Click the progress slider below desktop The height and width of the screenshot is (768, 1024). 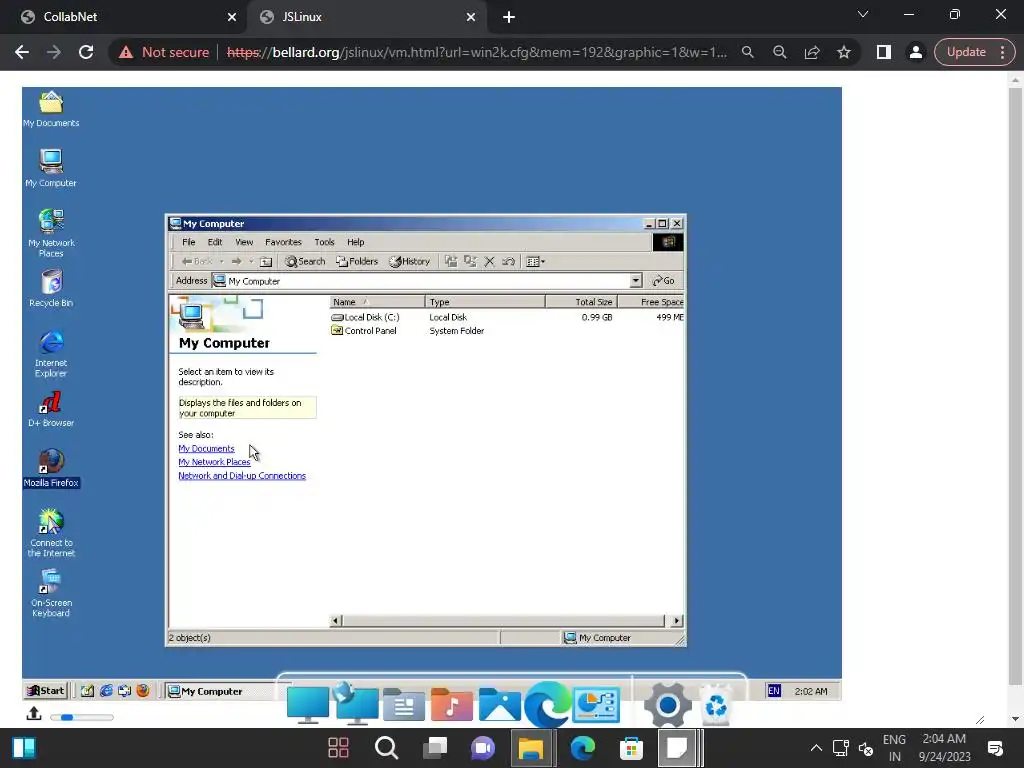82,717
